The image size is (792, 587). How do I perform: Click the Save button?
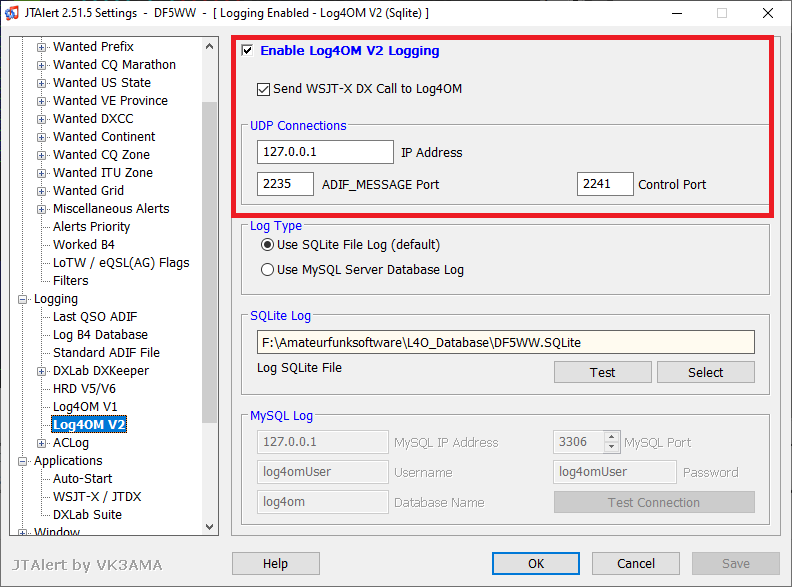[x=736, y=563]
